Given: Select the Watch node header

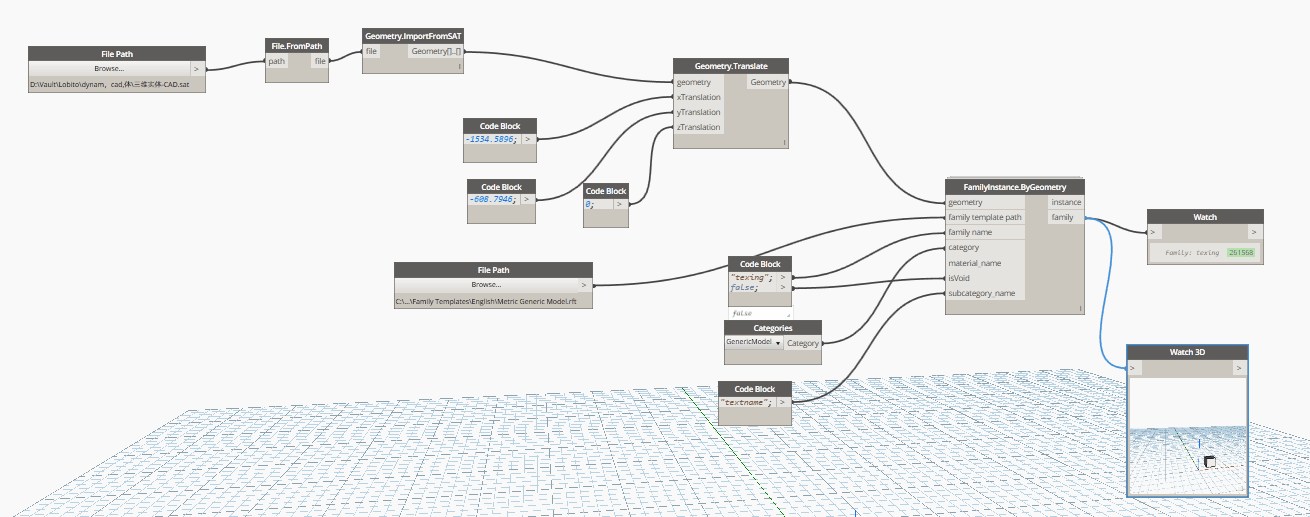Looking at the screenshot, I should (x=1205, y=216).
